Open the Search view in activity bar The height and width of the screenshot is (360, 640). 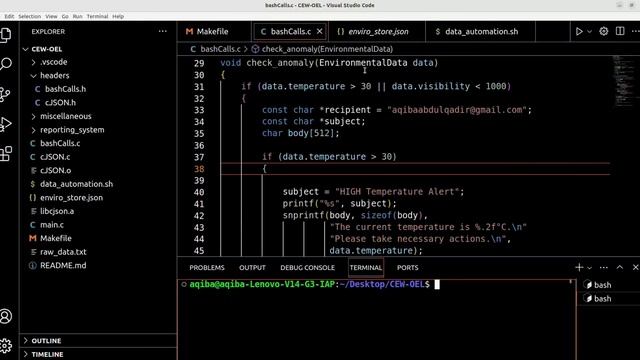coord(6,64)
